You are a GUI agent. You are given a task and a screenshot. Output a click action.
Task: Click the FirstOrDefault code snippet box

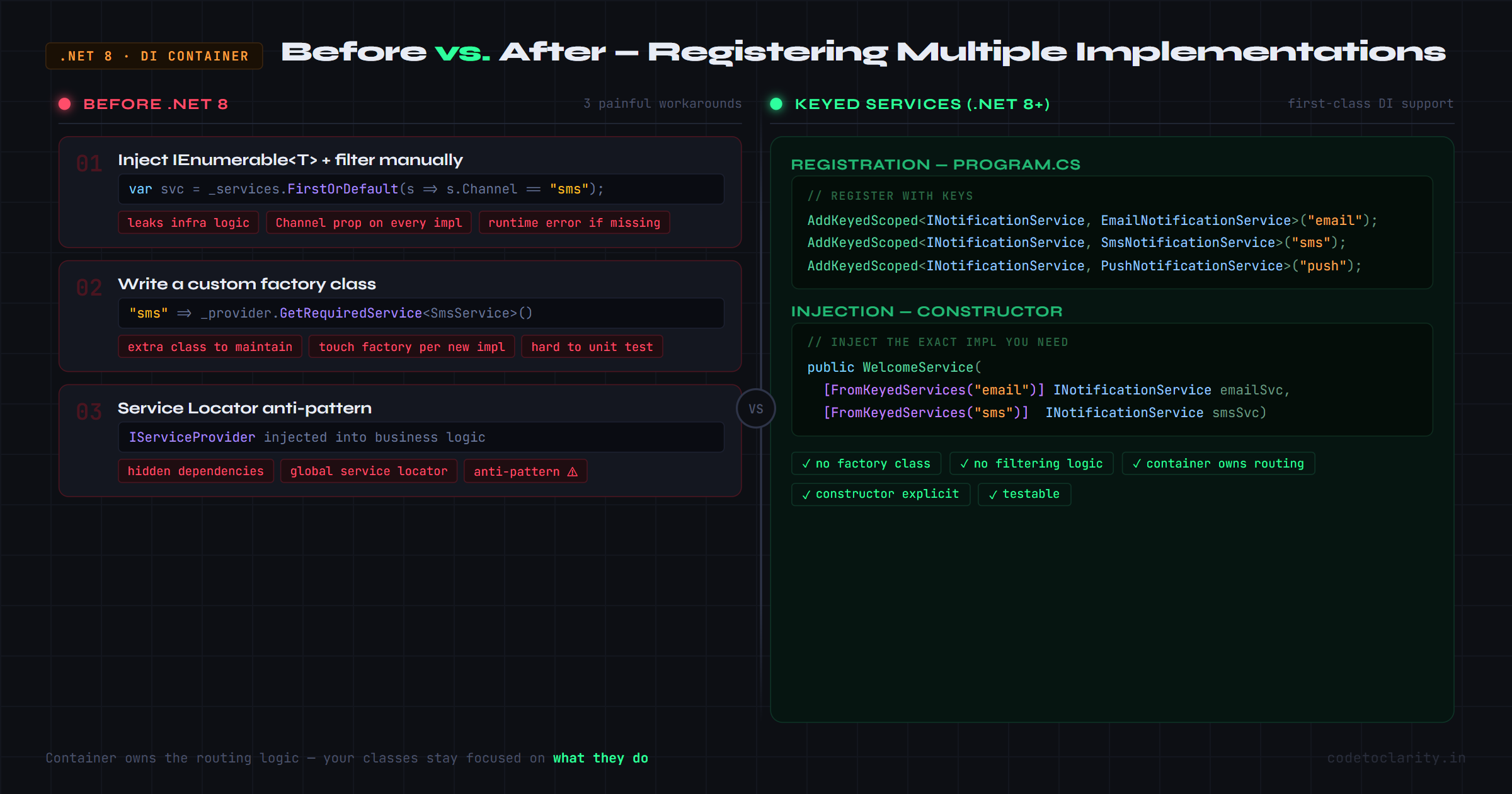(x=421, y=189)
